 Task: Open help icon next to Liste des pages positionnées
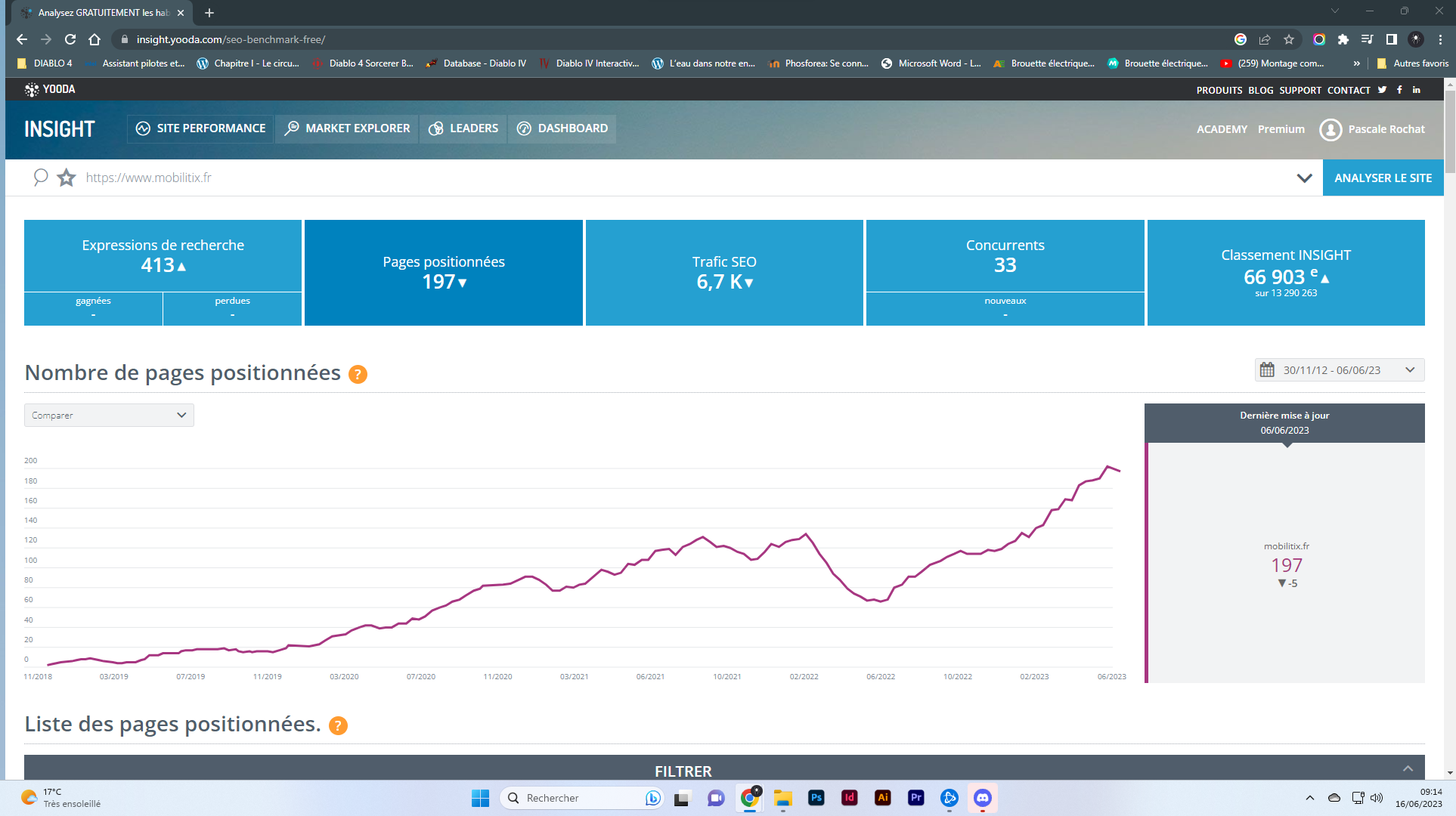click(338, 725)
